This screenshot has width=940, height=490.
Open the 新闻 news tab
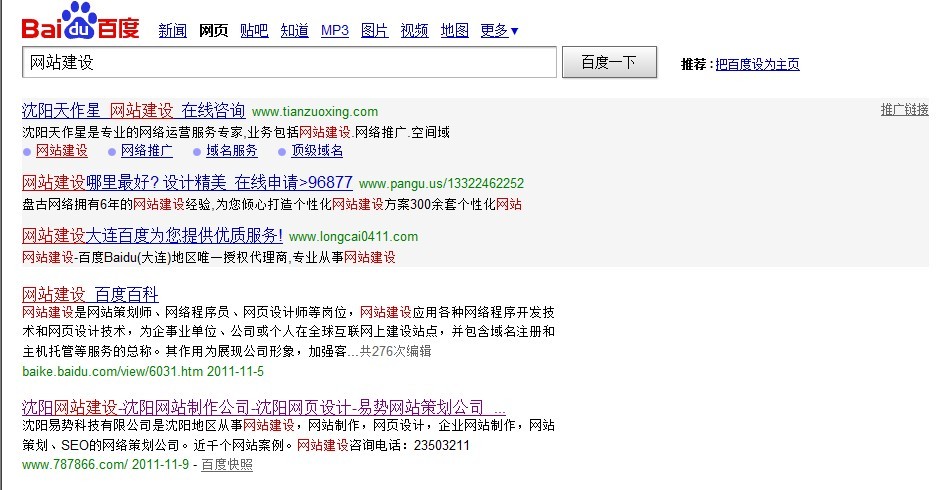172,31
